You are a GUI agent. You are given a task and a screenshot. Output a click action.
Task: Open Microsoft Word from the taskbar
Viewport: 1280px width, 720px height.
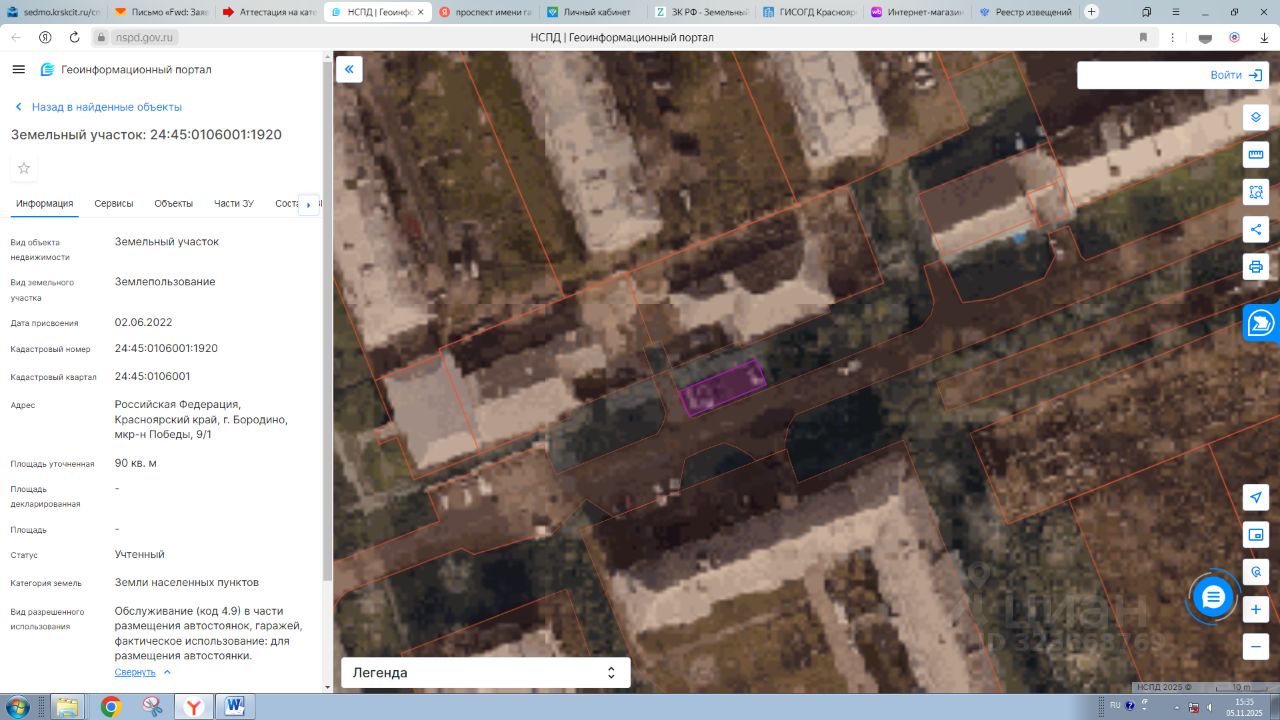(x=235, y=707)
